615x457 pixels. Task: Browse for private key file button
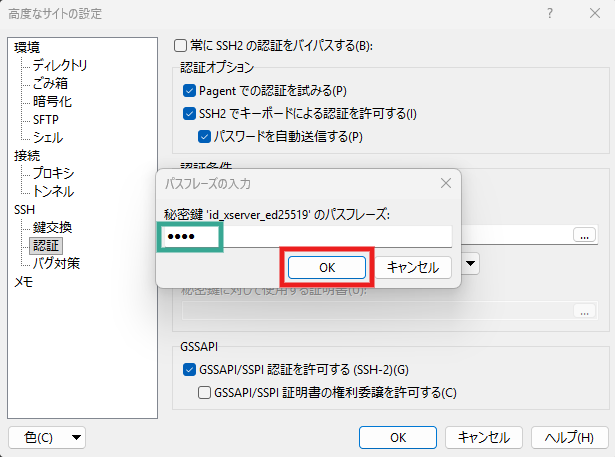tap(584, 234)
